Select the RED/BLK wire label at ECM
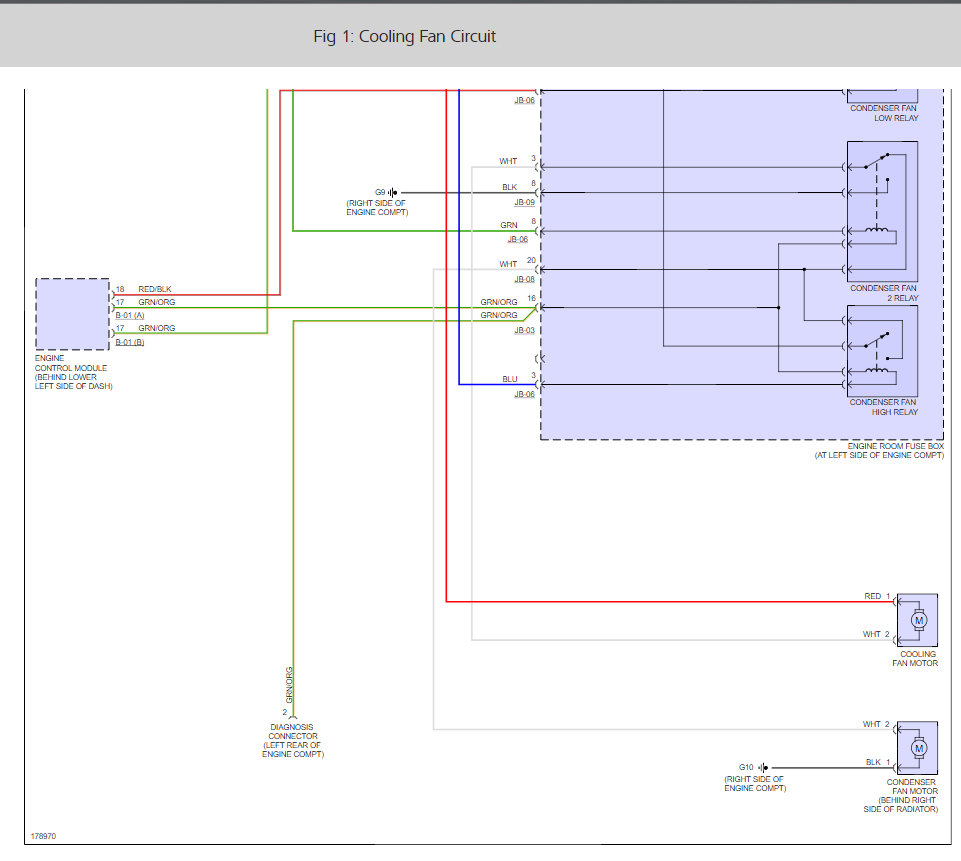Screen dimensions: 961x861 [x=155, y=289]
